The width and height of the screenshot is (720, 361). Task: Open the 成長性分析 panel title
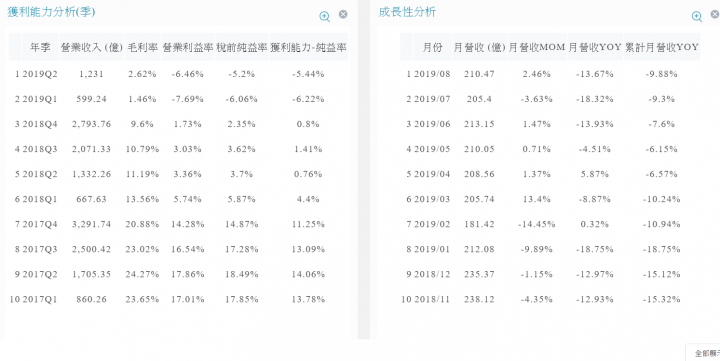click(407, 12)
